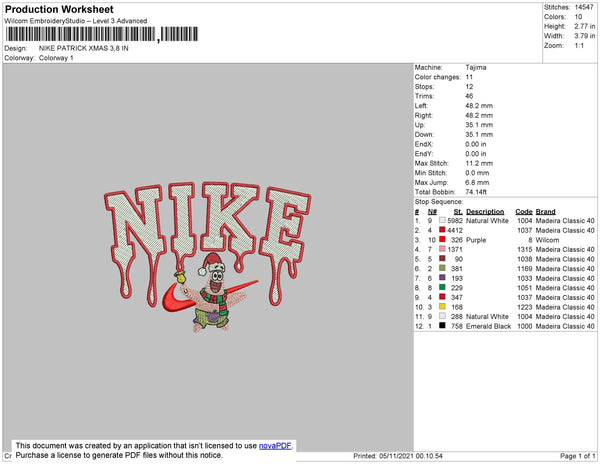This screenshot has width=600, height=464.
Task: Click the Machine value 'Tajima'
Action: point(476,67)
